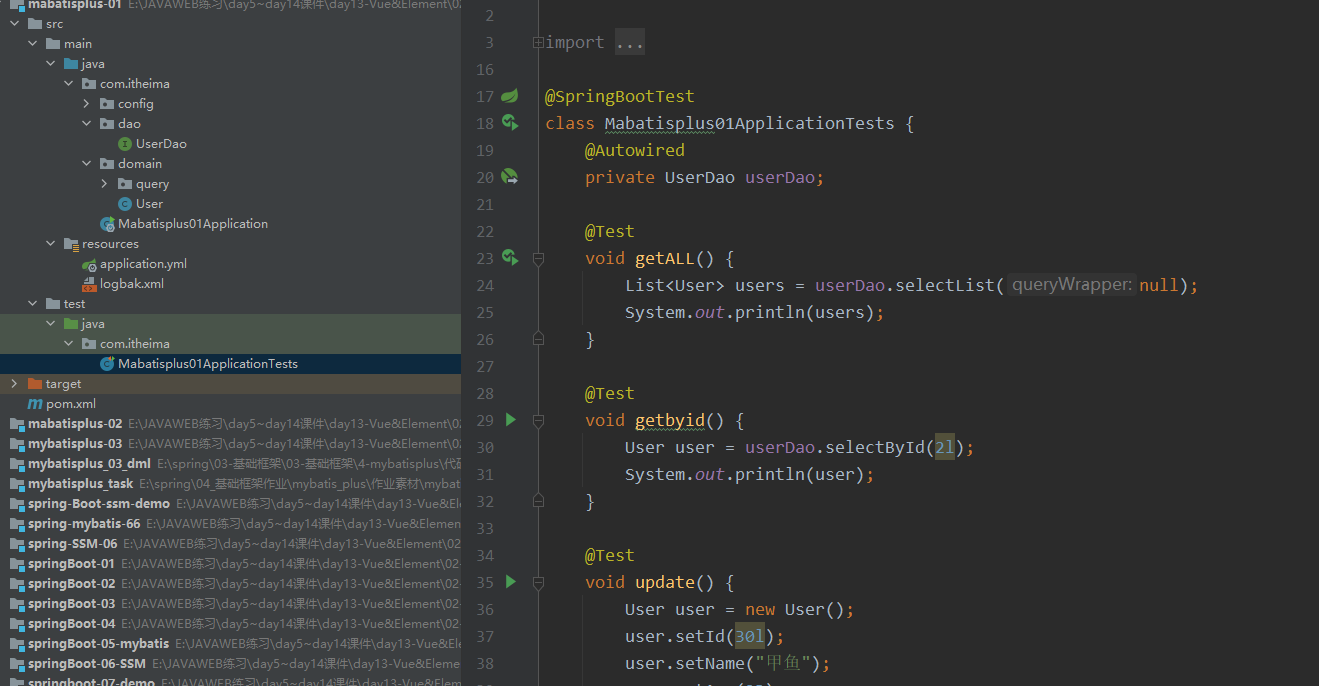Select the User class icon in tree
Viewport: 1319px width, 686px height.
125,204
